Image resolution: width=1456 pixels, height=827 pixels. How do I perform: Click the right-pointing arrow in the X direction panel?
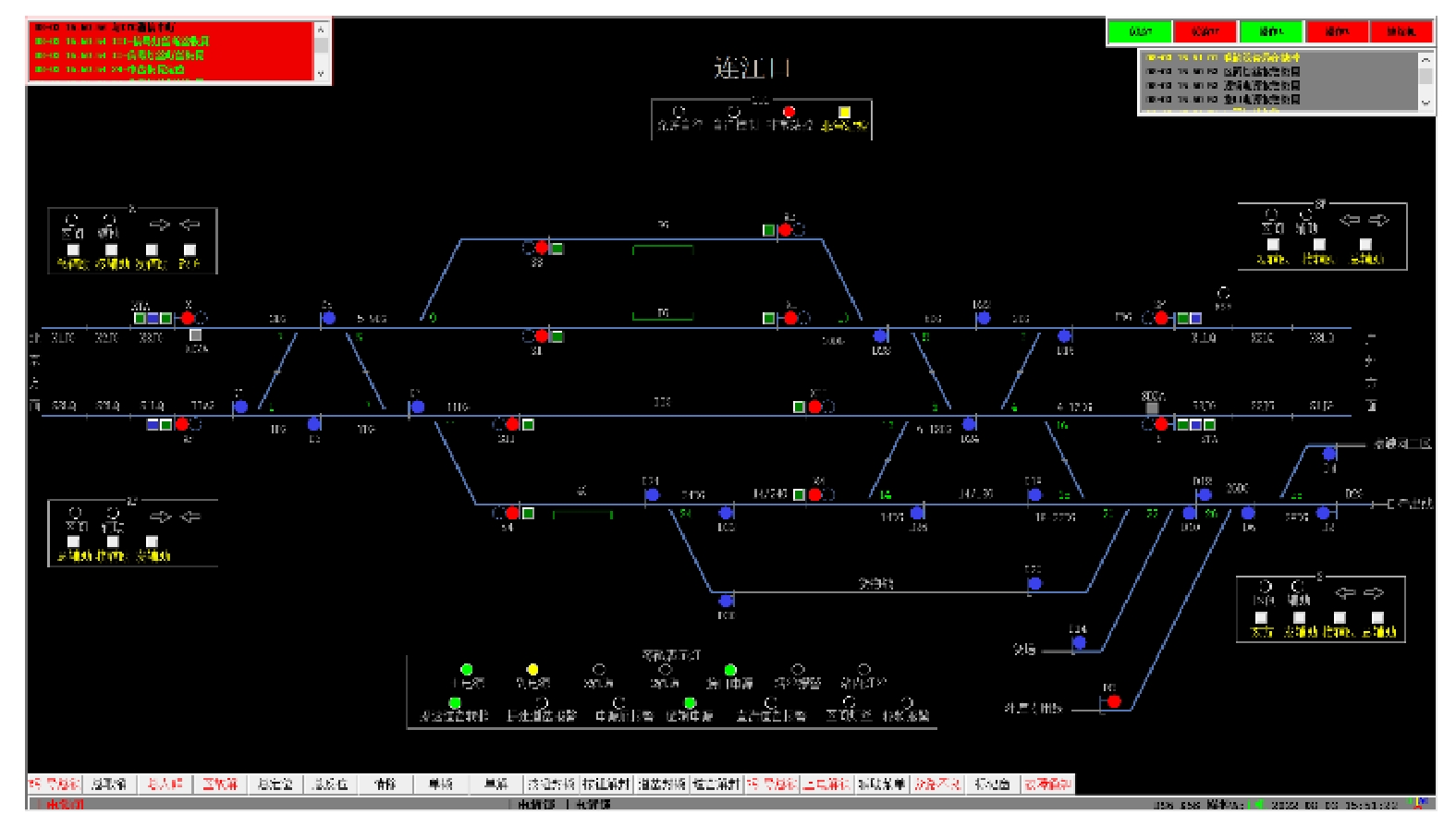[160, 225]
